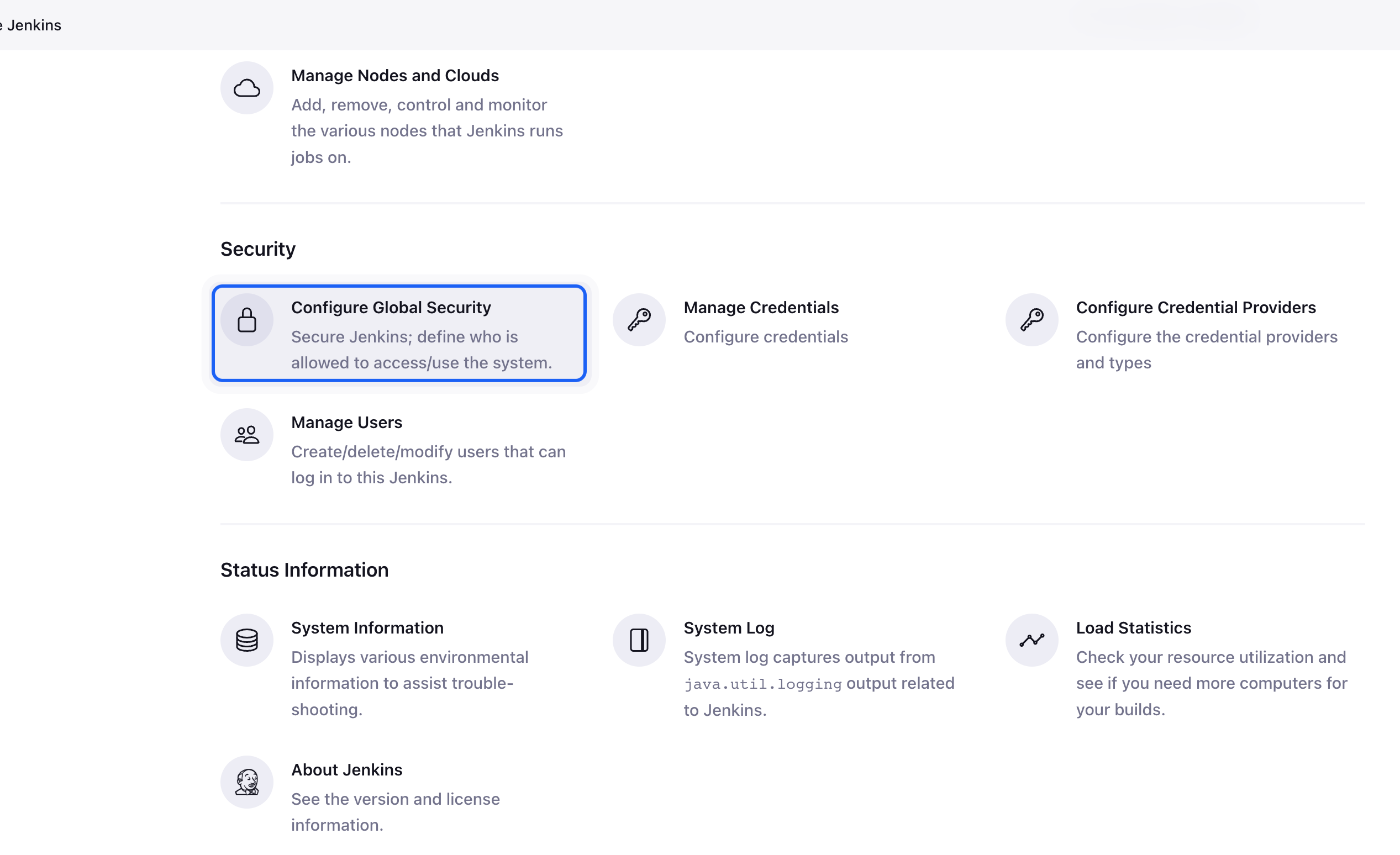Click 'Displays various environmental information' text

coord(409,683)
